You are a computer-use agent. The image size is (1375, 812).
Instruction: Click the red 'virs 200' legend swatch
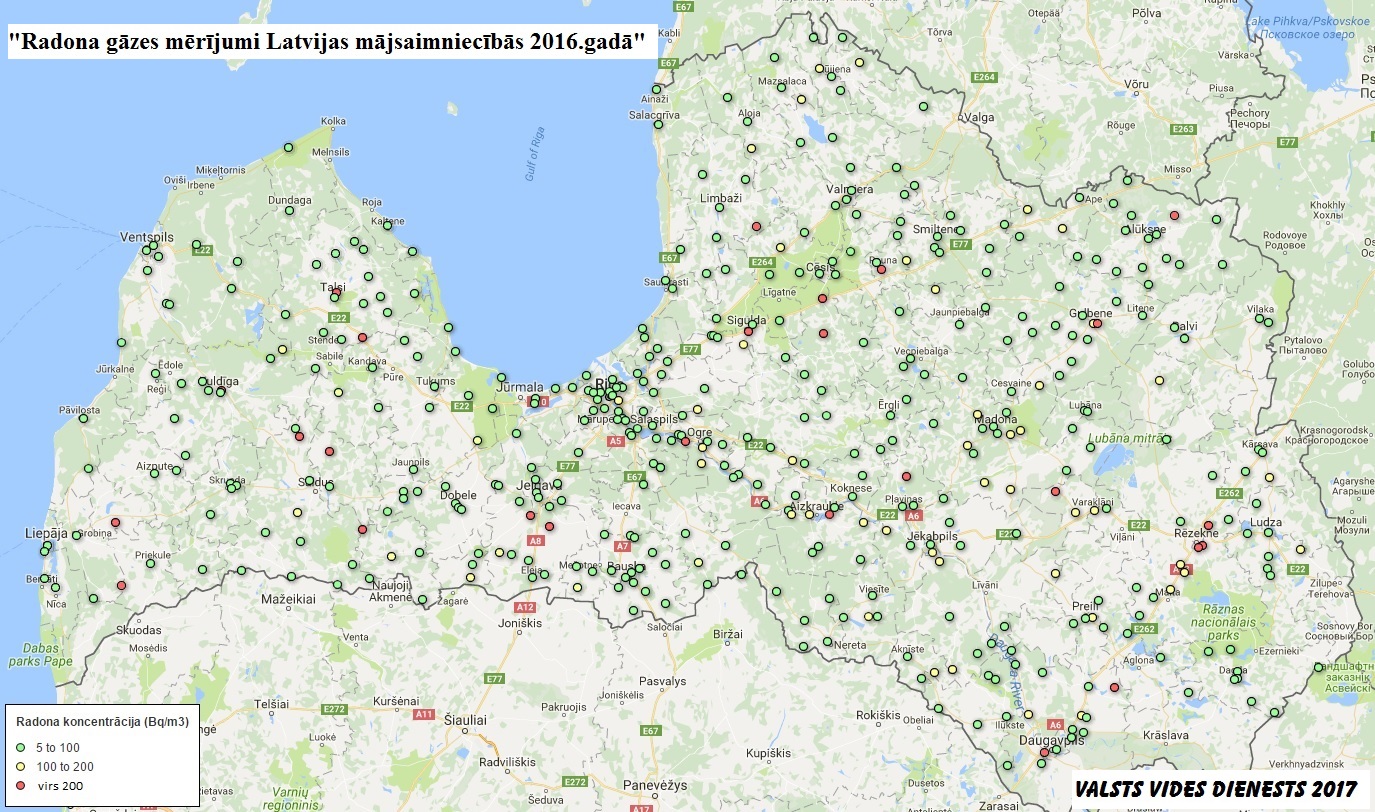(x=20, y=785)
